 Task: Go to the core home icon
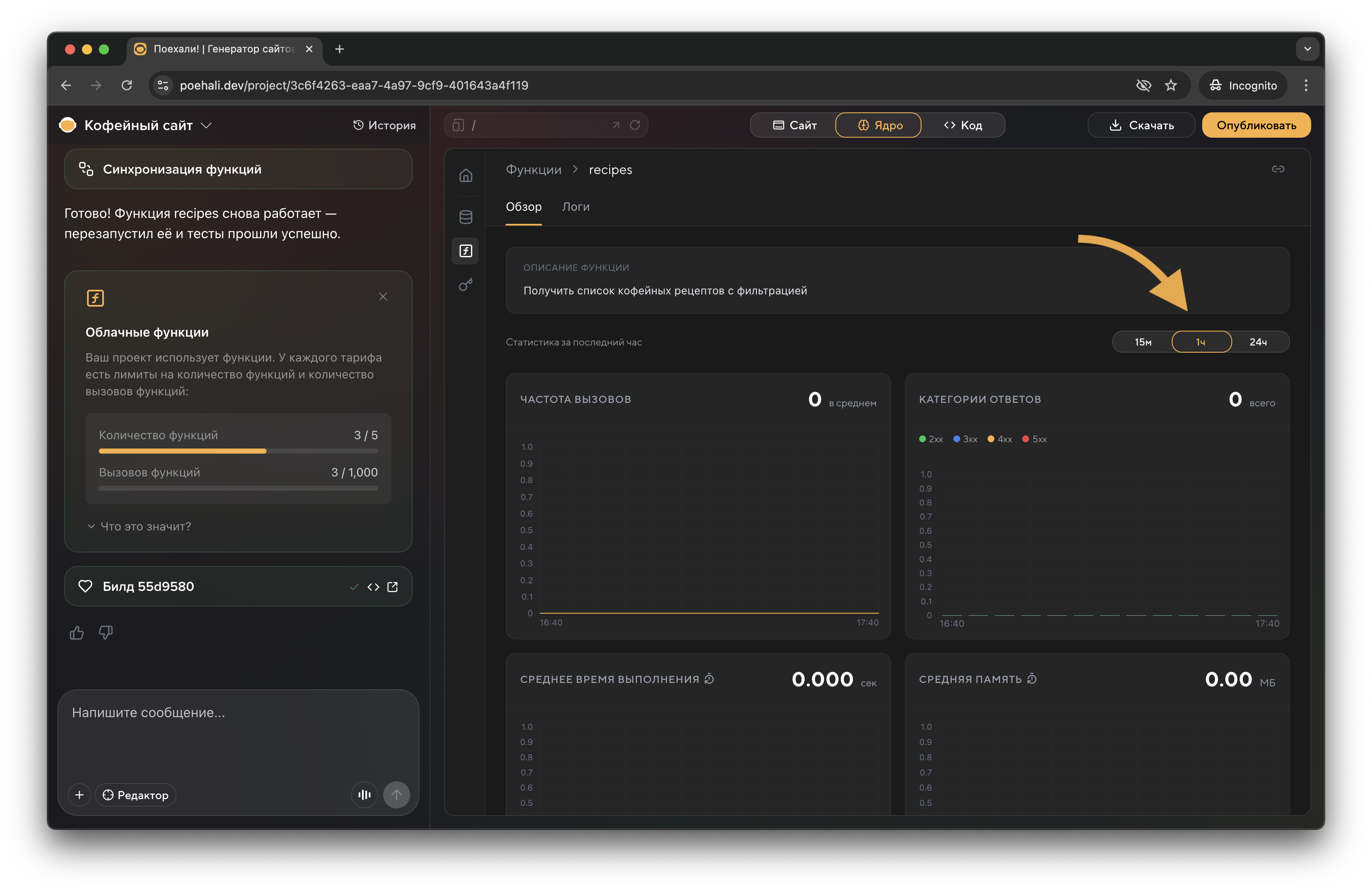(x=466, y=175)
